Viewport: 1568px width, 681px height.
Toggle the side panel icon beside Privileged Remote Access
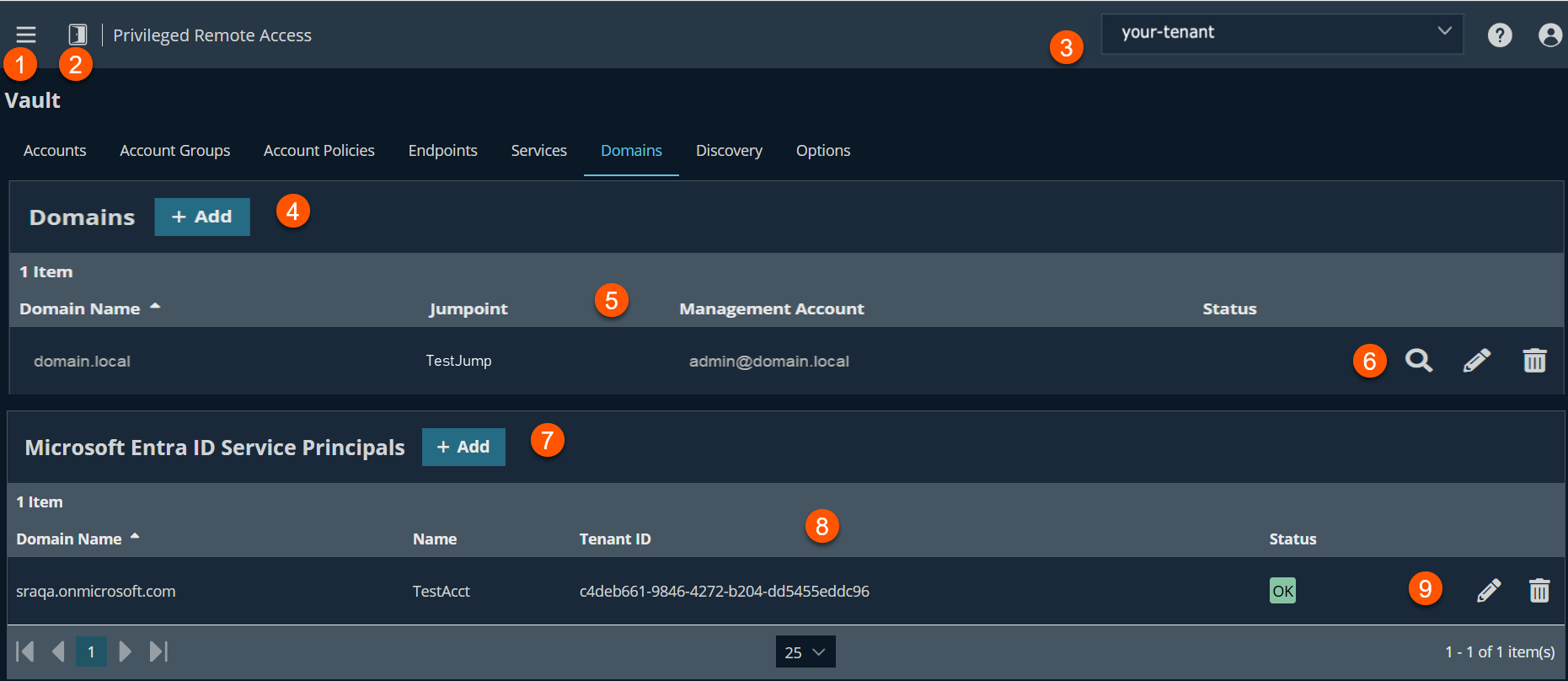pyautogui.click(x=78, y=35)
